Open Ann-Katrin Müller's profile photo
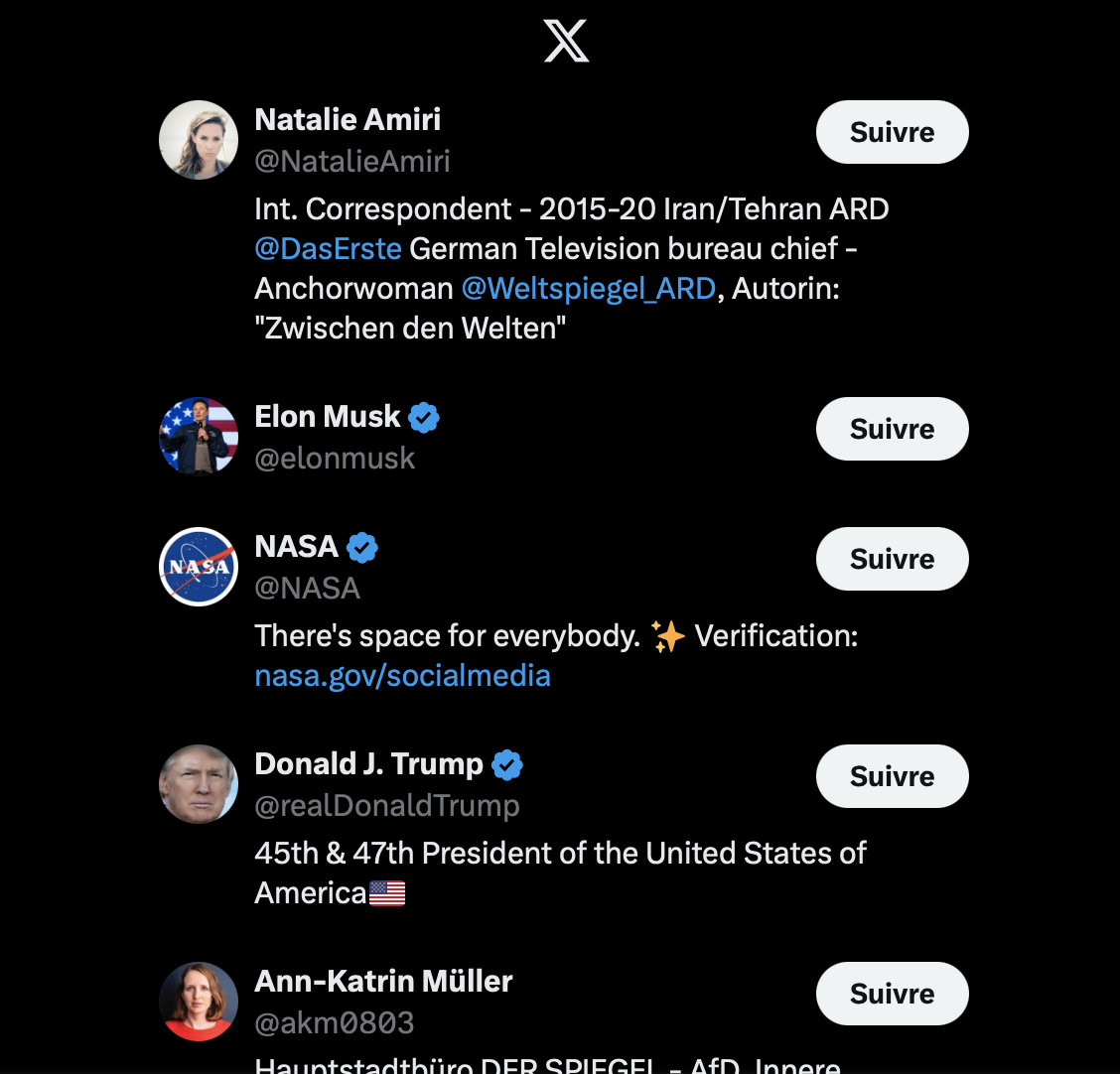The width and height of the screenshot is (1120, 1074). 199,1002
